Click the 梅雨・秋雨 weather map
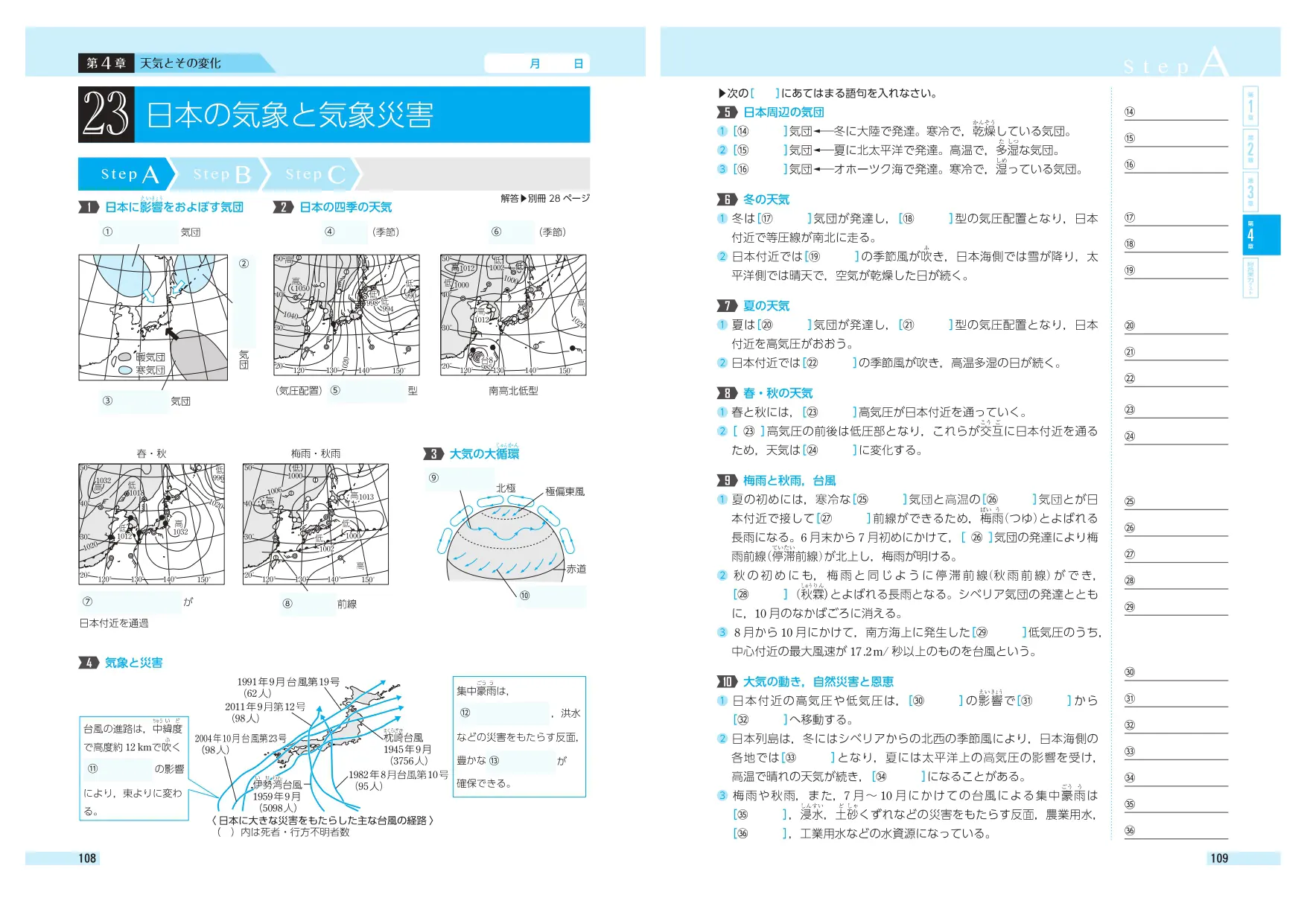The height and width of the screenshot is (924, 1307). click(316, 524)
